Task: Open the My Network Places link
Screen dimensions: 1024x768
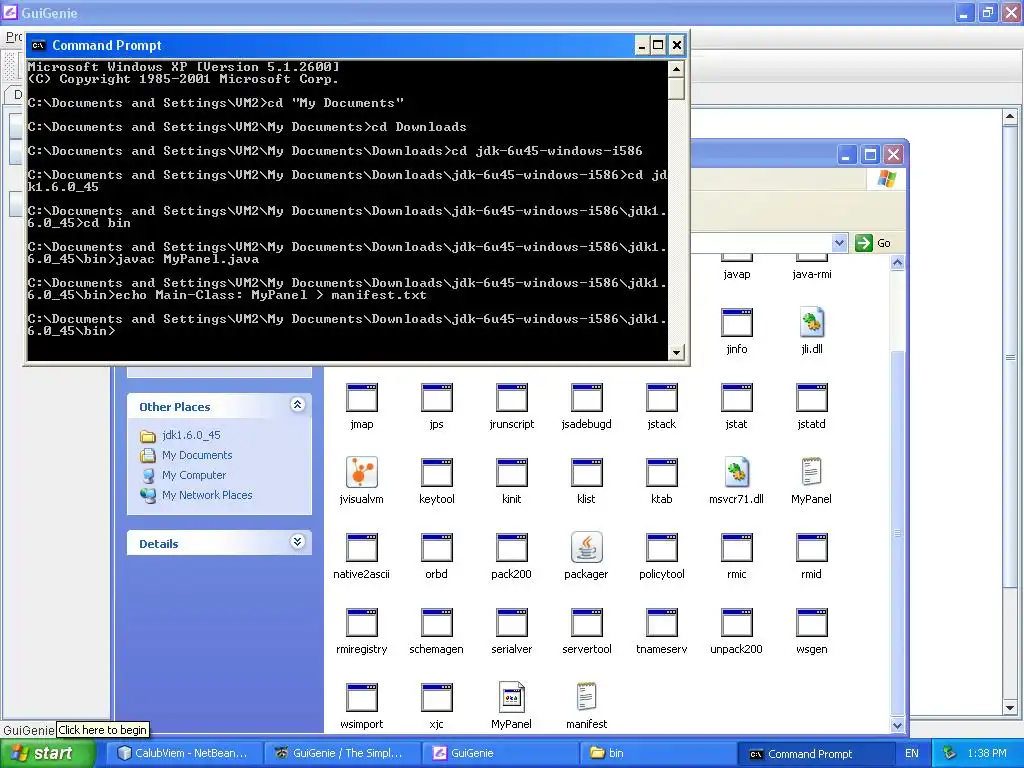Action: [207, 495]
